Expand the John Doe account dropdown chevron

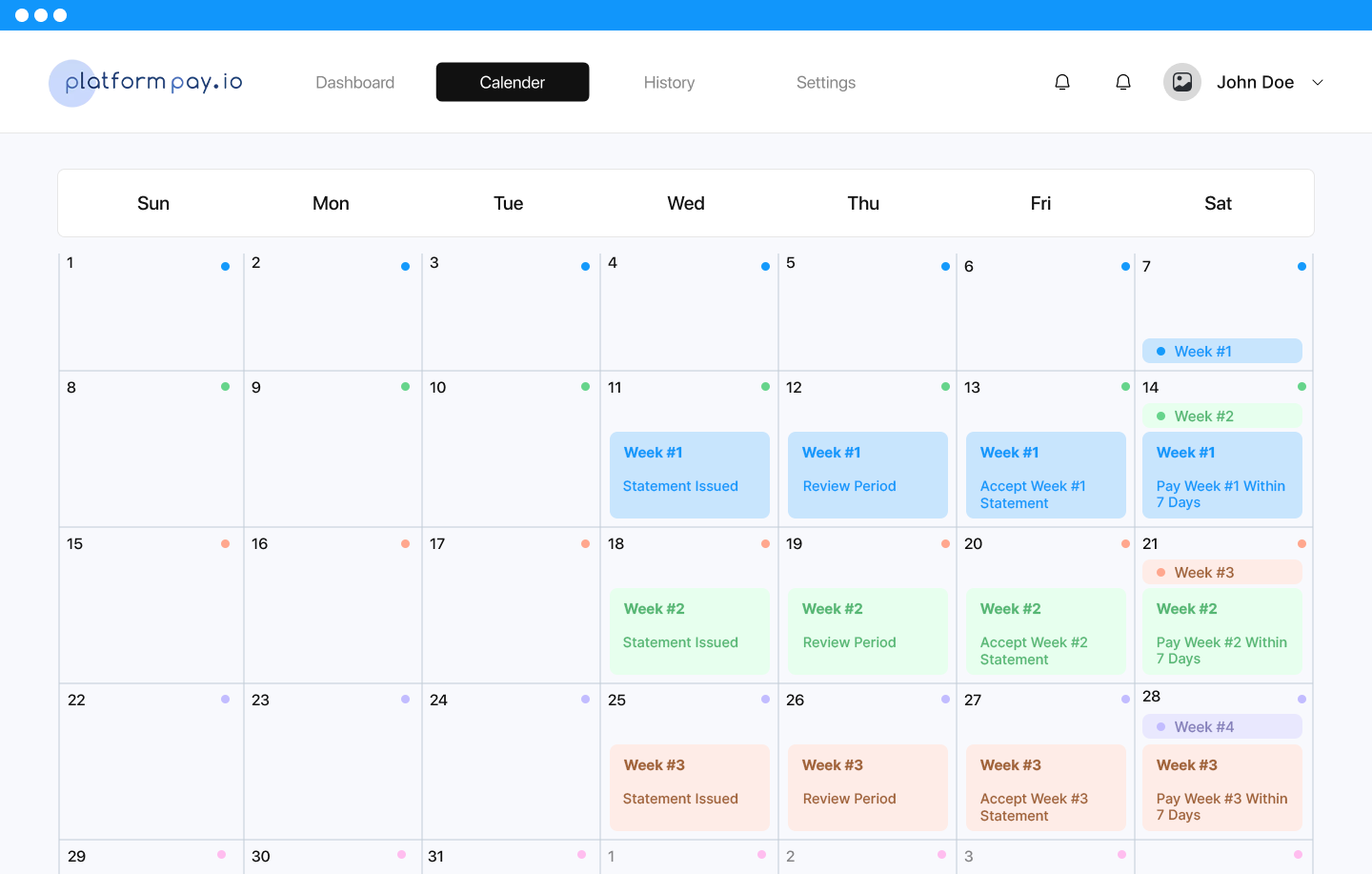point(1318,83)
